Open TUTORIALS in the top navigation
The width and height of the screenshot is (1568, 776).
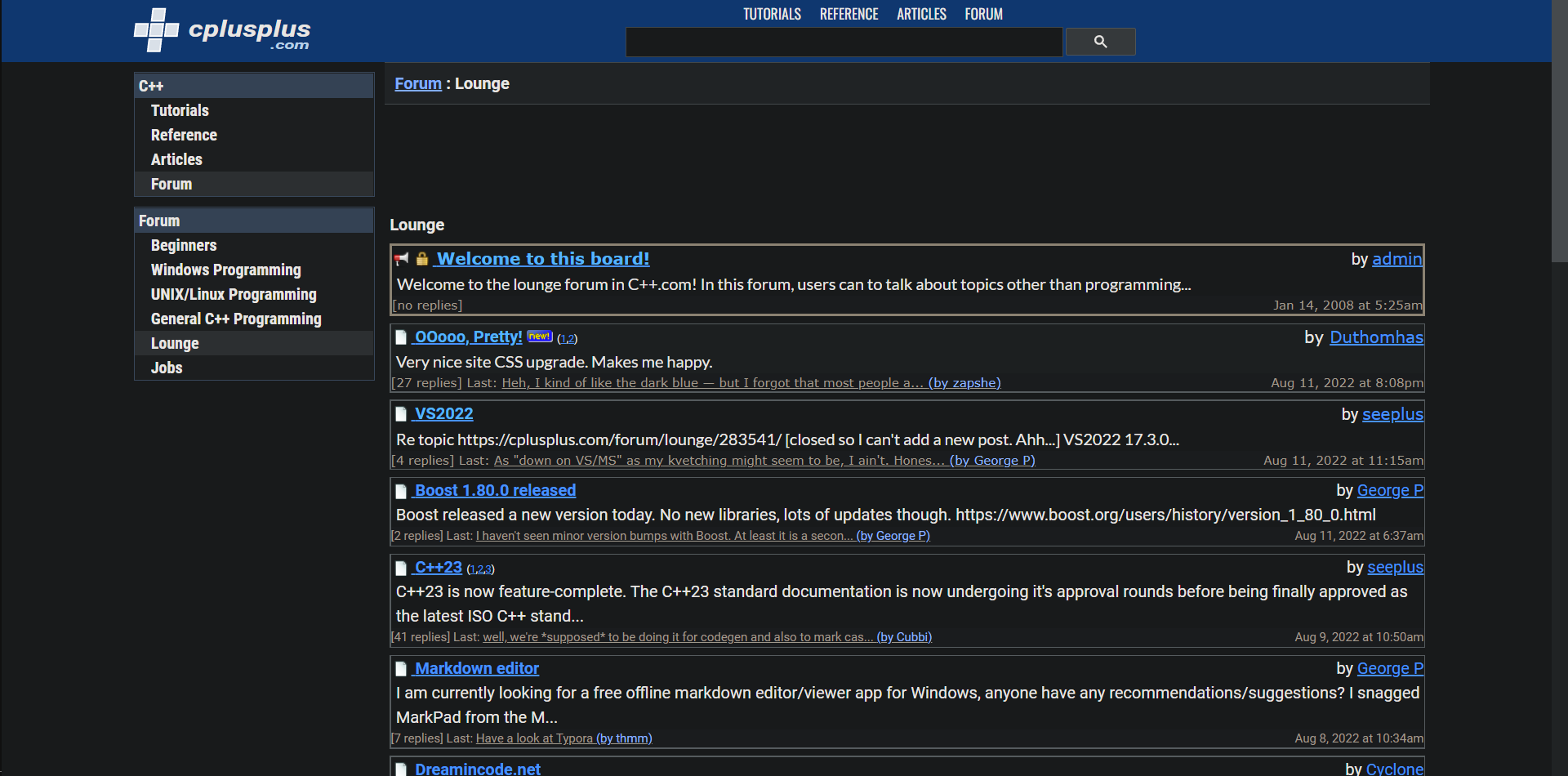tap(772, 14)
